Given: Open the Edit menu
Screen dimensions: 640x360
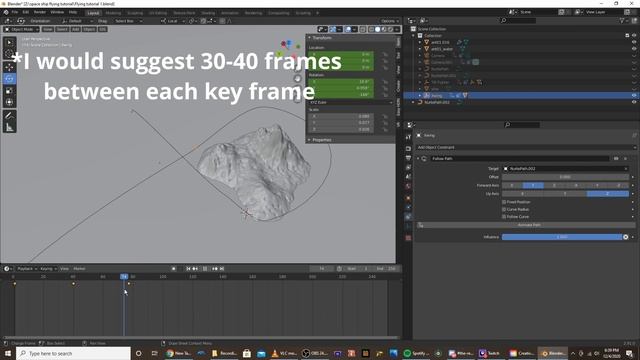Looking at the screenshot, I should 26,12.
